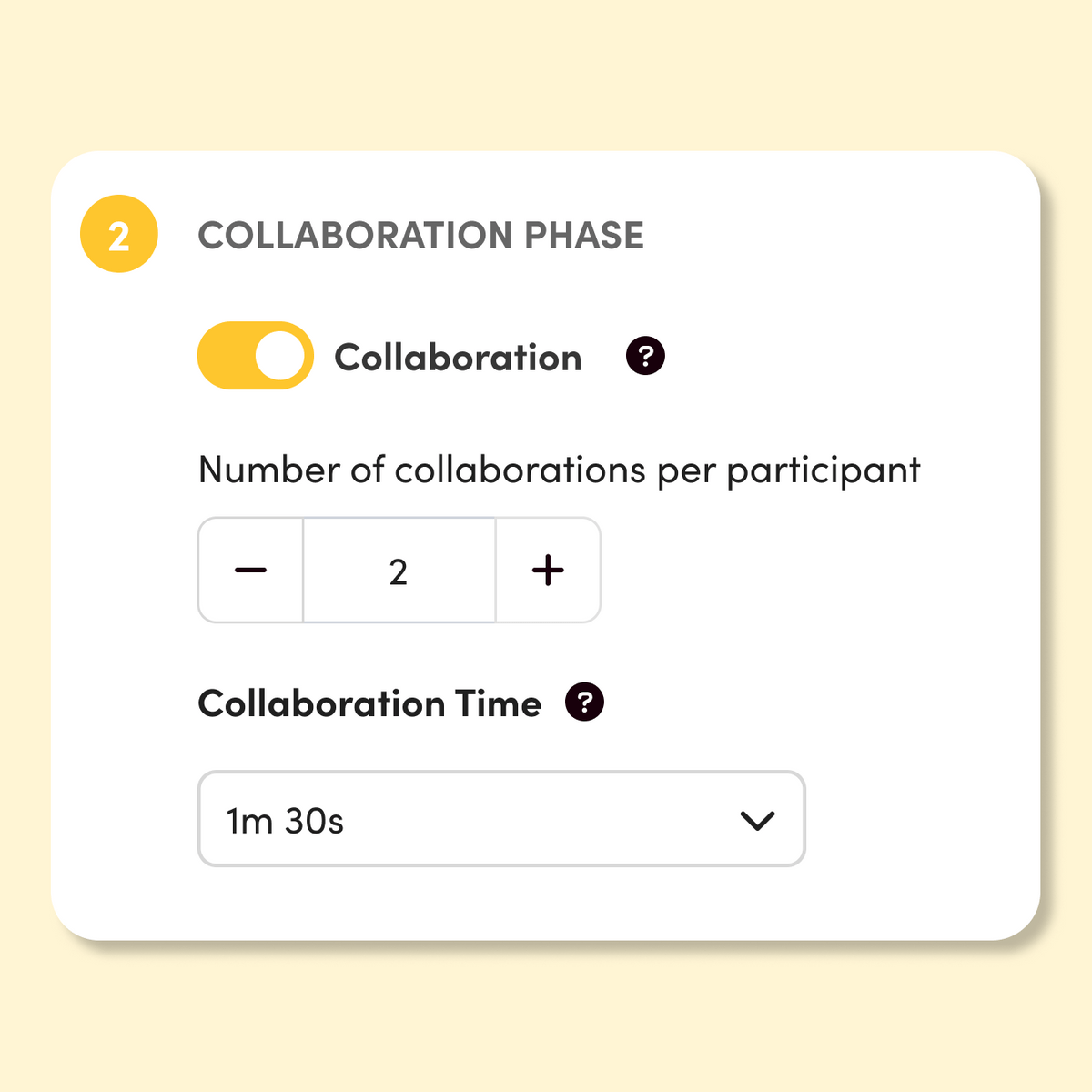Focus the collaborations count field showing 2
The image size is (1092, 1092).
coord(399,571)
